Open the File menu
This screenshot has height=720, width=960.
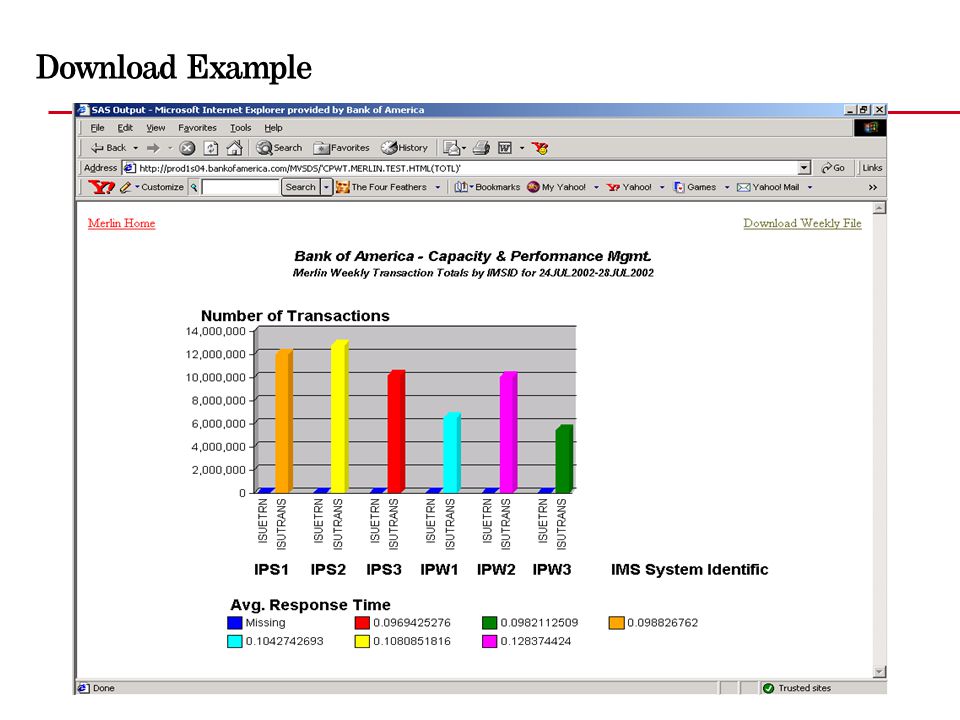pos(97,128)
